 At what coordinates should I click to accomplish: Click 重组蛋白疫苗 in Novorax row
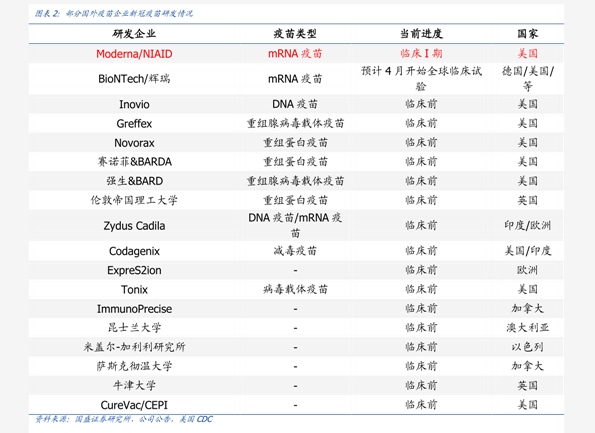point(295,143)
